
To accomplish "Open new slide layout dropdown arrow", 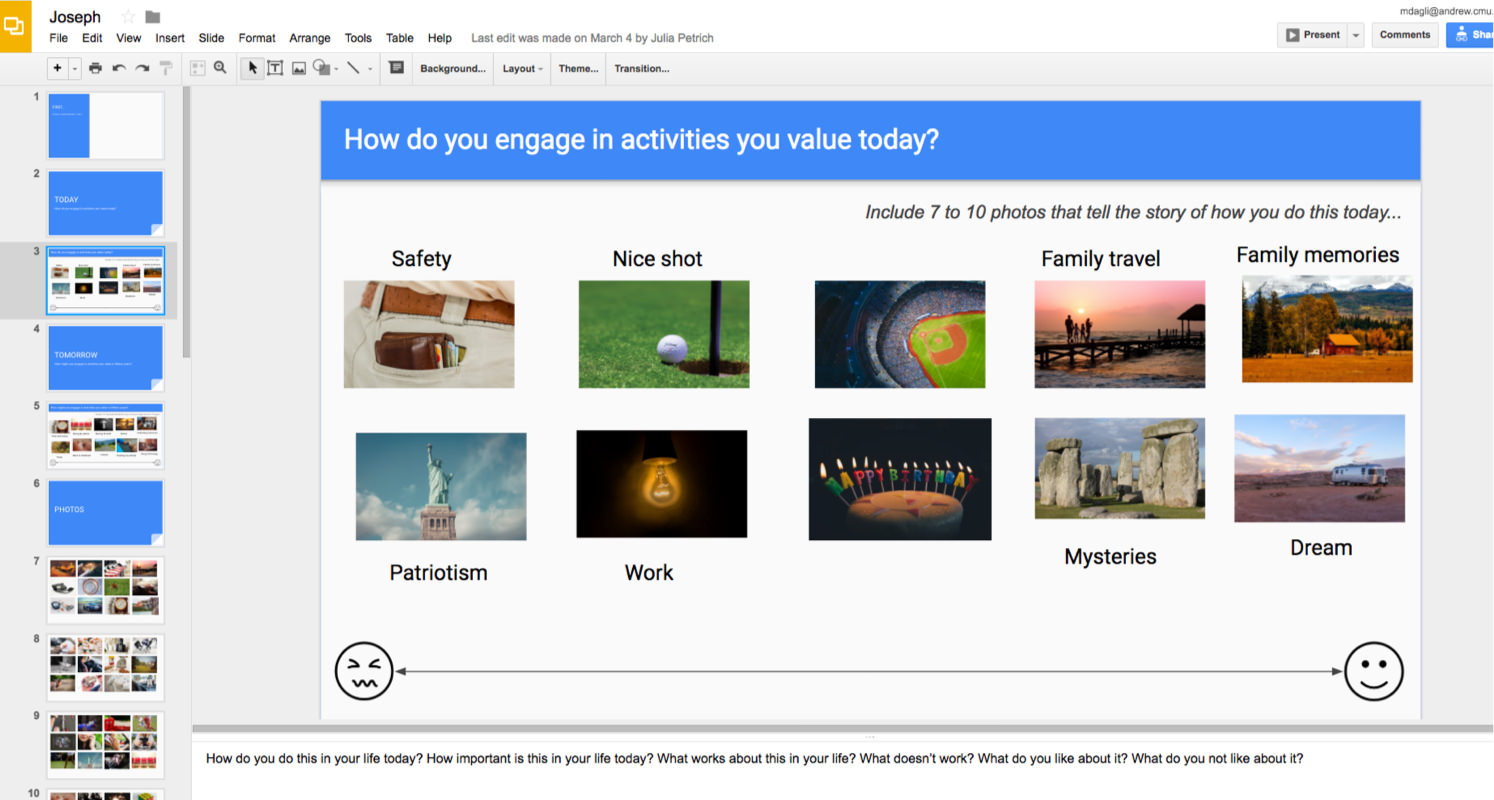I will point(75,69).
